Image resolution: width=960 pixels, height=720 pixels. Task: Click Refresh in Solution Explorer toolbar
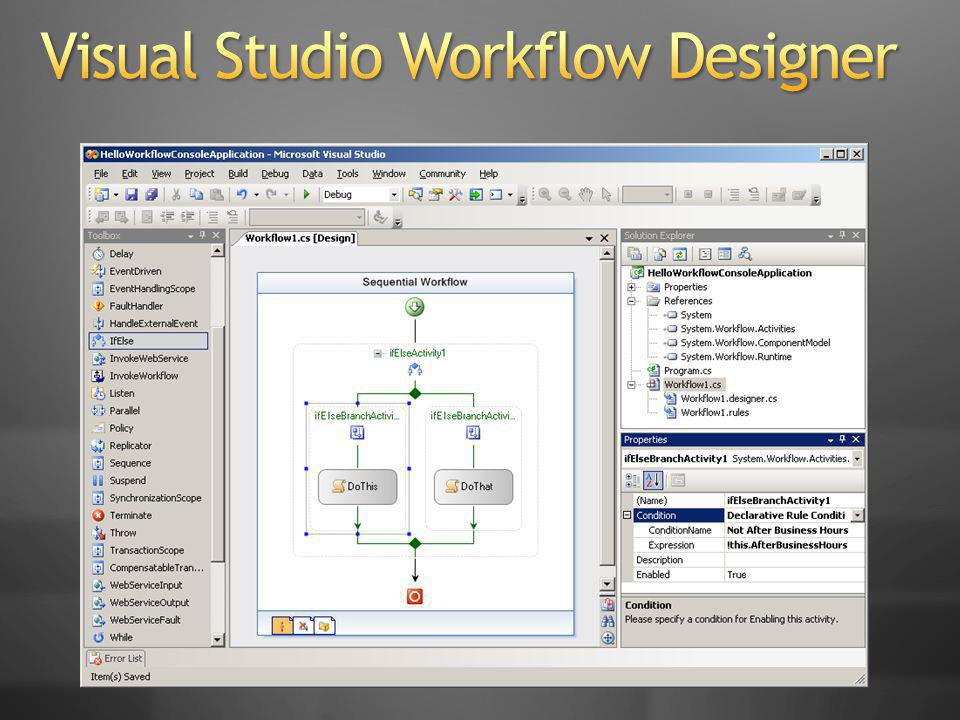(680, 253)
